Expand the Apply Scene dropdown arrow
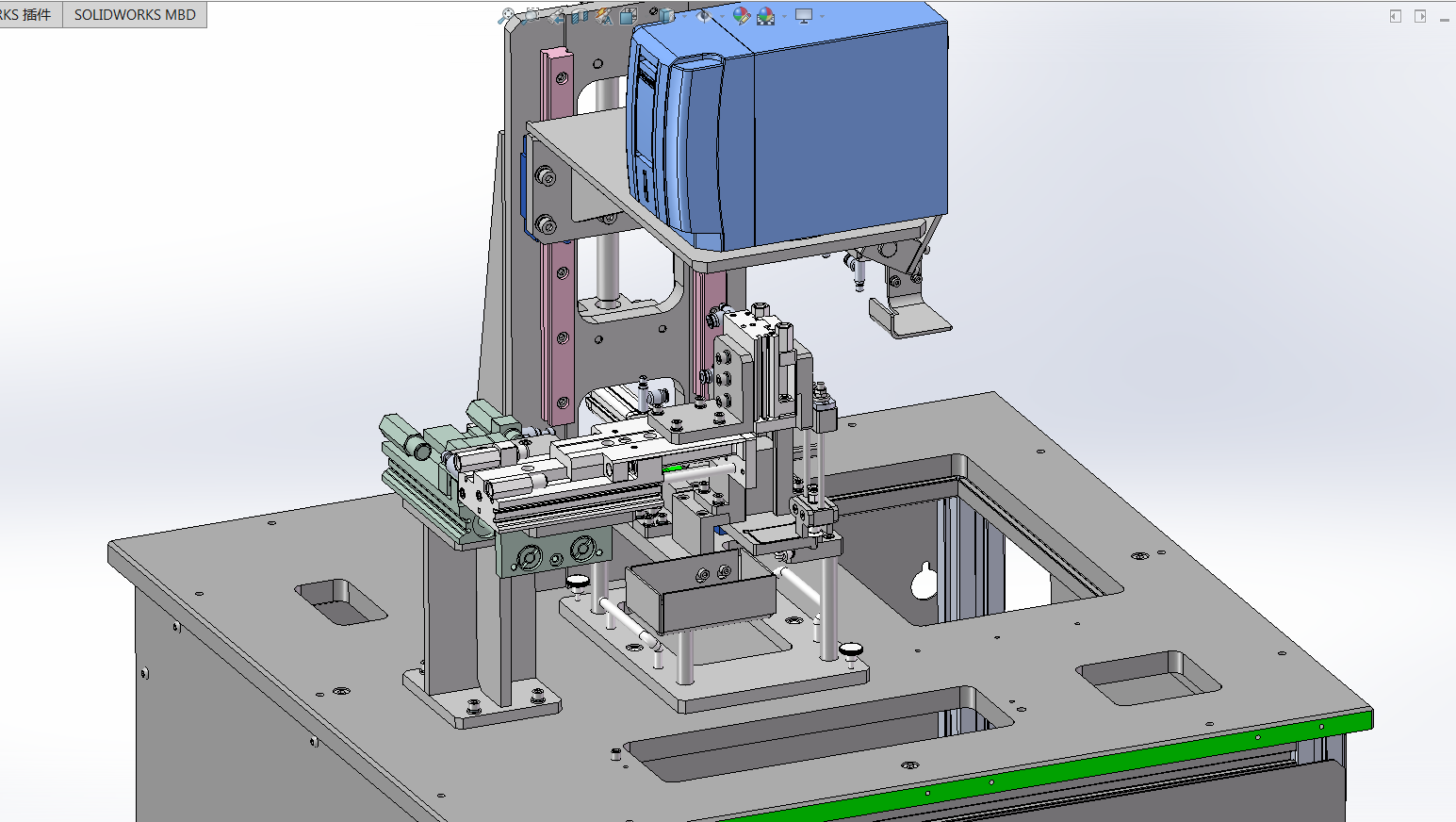 pos(784,16)
